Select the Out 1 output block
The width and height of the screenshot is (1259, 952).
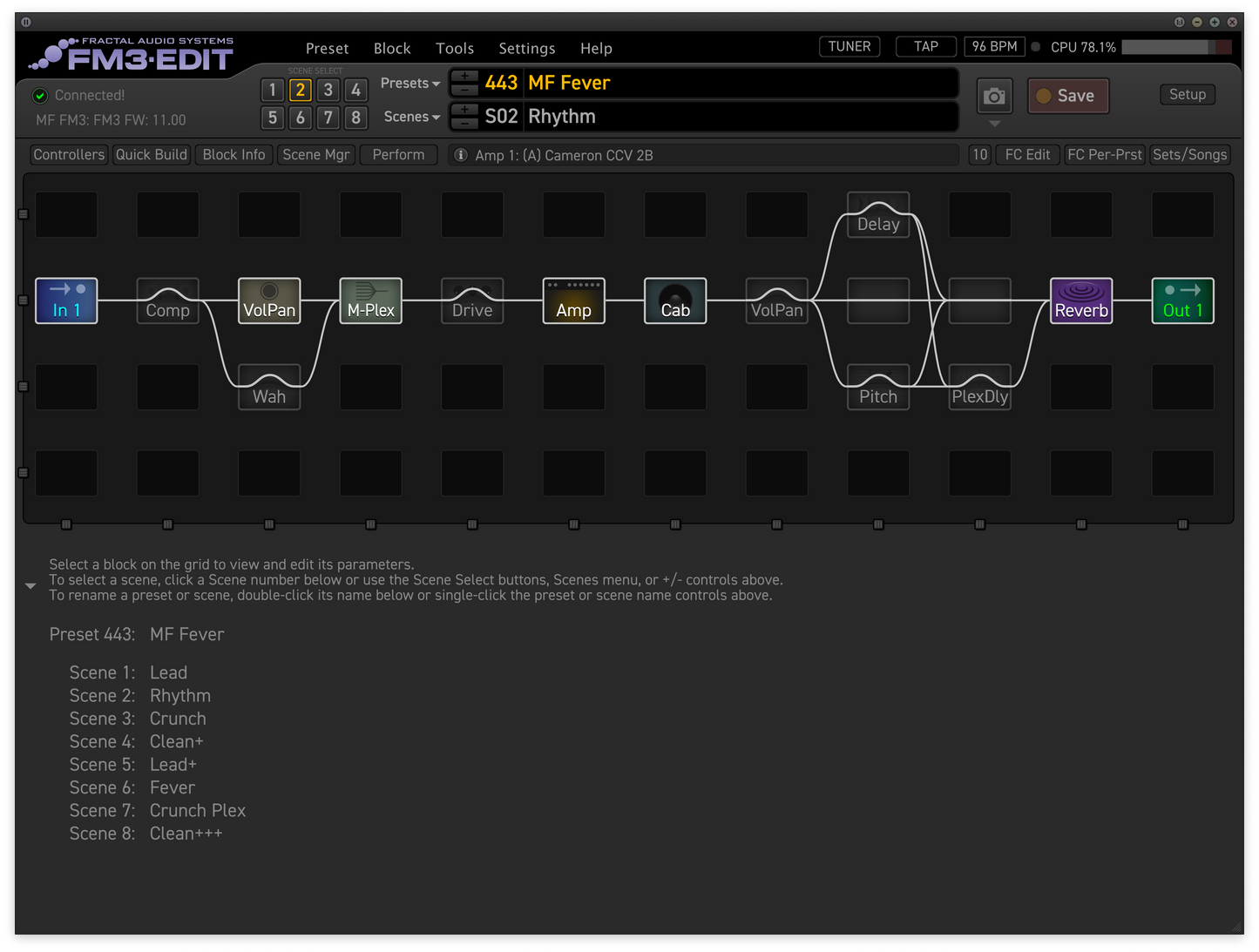pyautogui.click(x=1182, y=300)
